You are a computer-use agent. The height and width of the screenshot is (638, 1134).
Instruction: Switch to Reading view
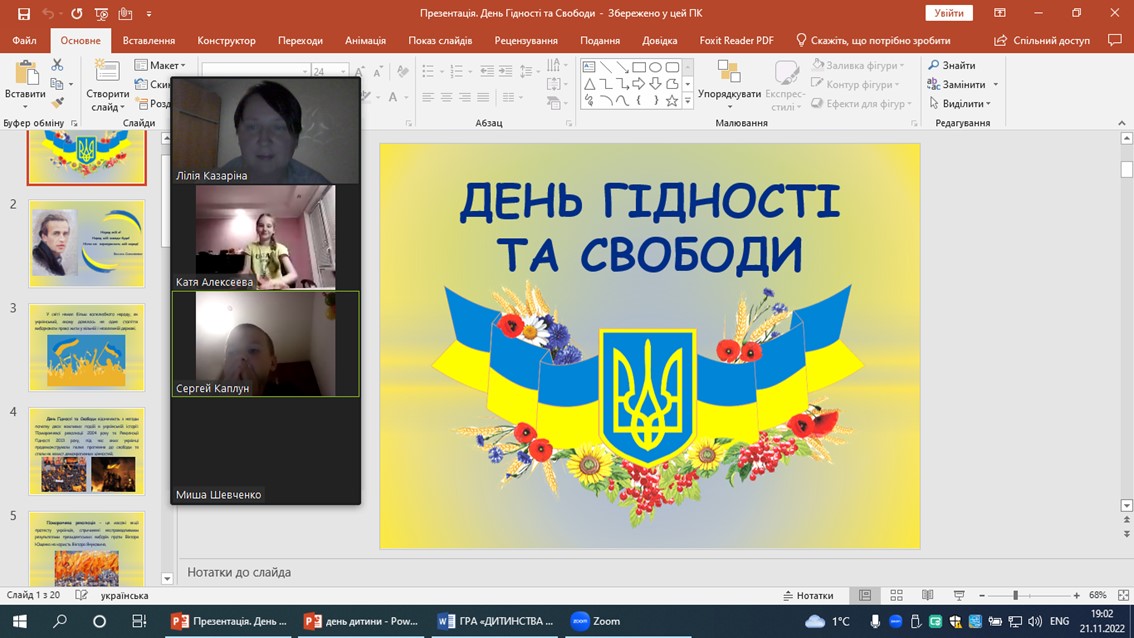(x=927, y=595)
